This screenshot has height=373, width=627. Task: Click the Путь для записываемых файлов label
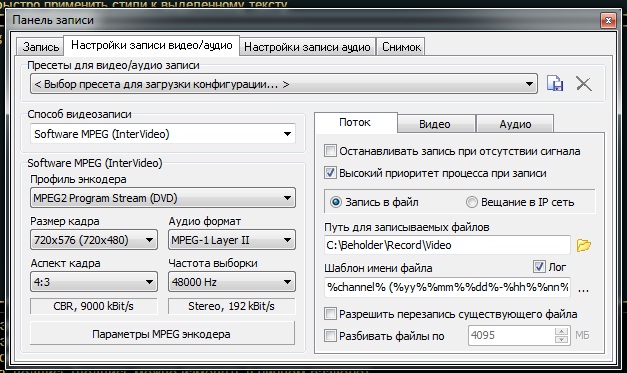(x=407, y=227)
